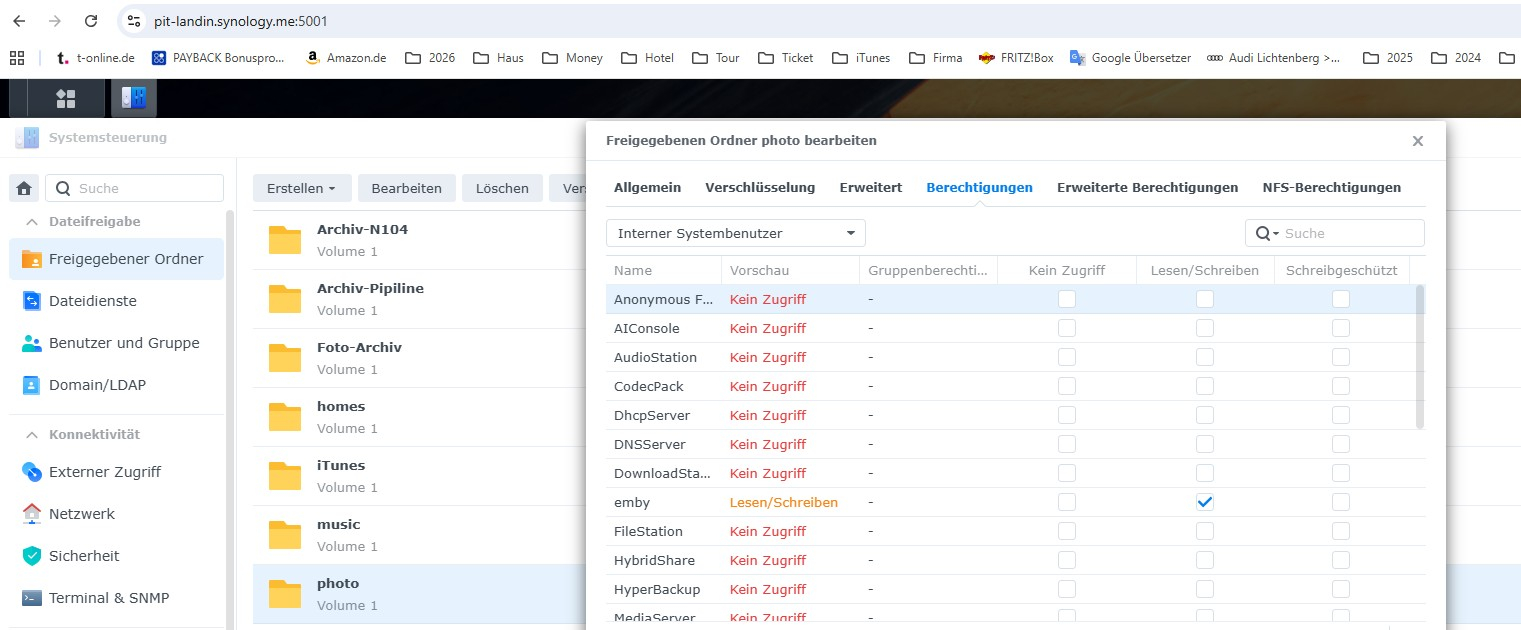Switch to the Verschlüsselung tab

click(x=759, y=187)
